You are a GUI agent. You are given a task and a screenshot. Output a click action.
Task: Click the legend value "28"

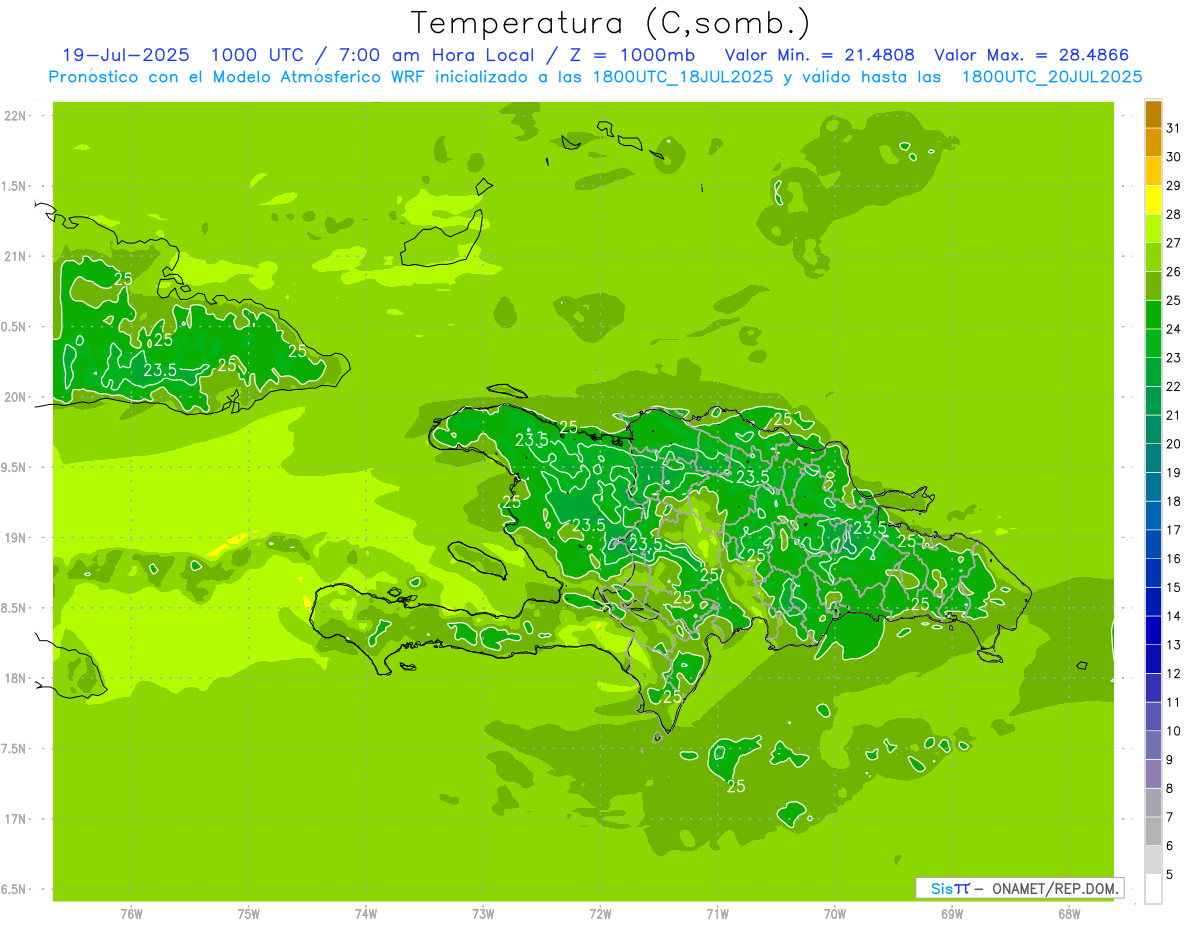pyautogui.click(x=1174, y=214)
